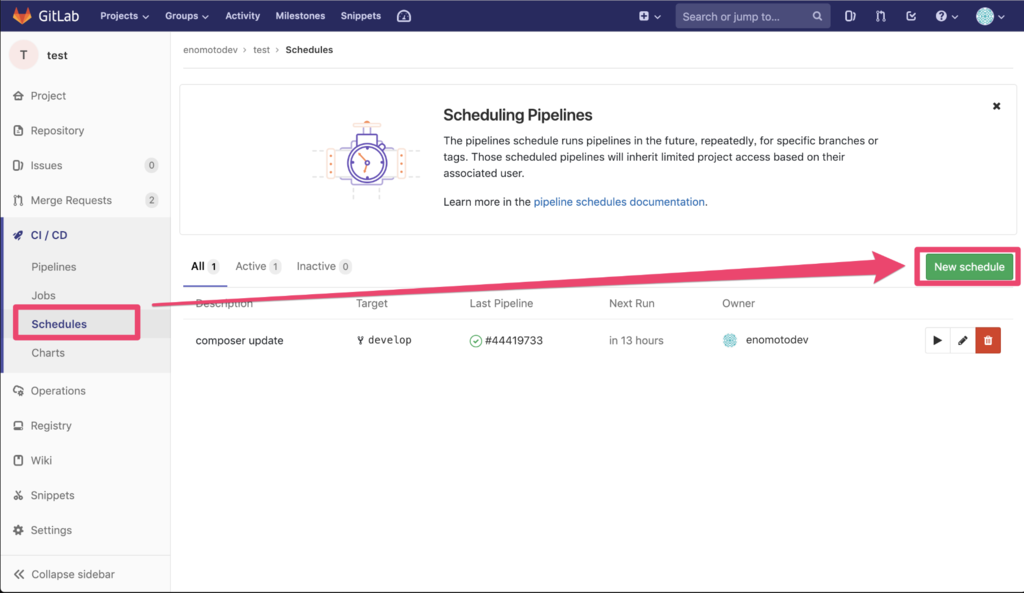Go to Activity in the top bar
Screen dimensions: 1024x593
pyautogui.click(x=242, y=16)
